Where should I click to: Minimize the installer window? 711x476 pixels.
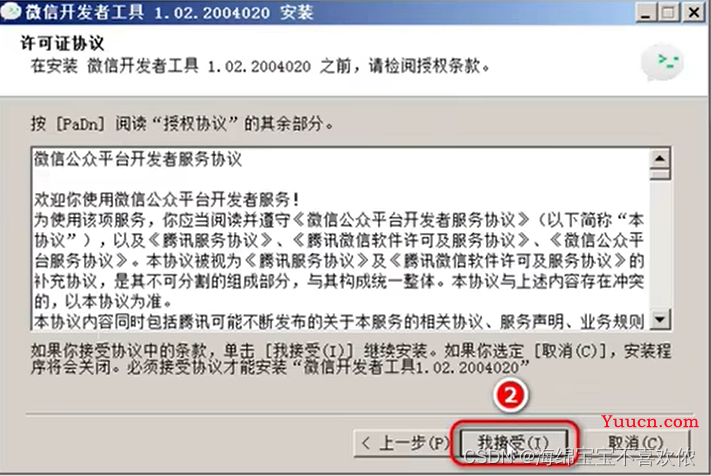646,12
